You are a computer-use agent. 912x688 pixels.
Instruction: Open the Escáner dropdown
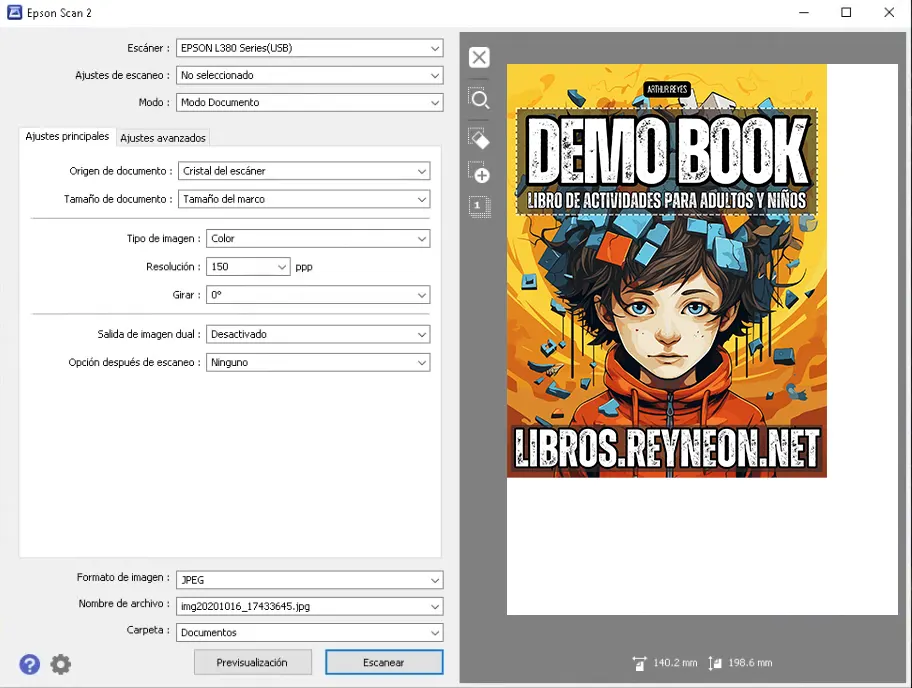tap(309, 48)
